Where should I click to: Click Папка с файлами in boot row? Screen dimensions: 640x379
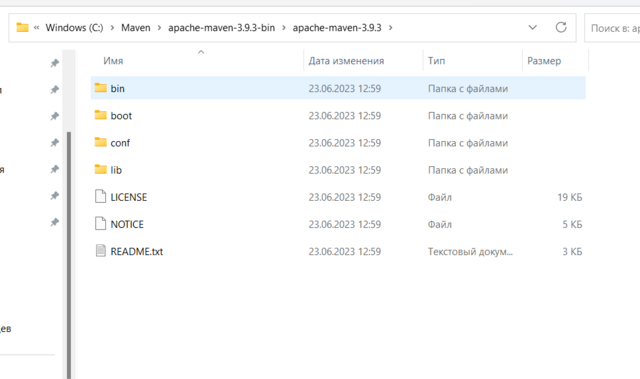coord(468,116)
